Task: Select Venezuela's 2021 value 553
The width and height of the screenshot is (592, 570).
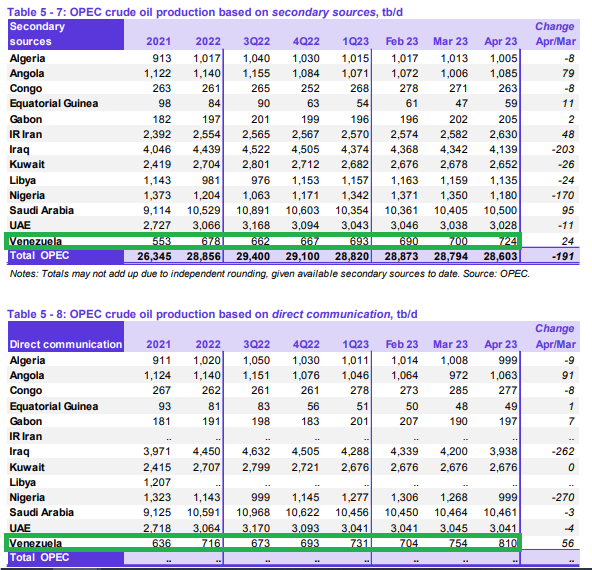Action: [x=162, y=241]
